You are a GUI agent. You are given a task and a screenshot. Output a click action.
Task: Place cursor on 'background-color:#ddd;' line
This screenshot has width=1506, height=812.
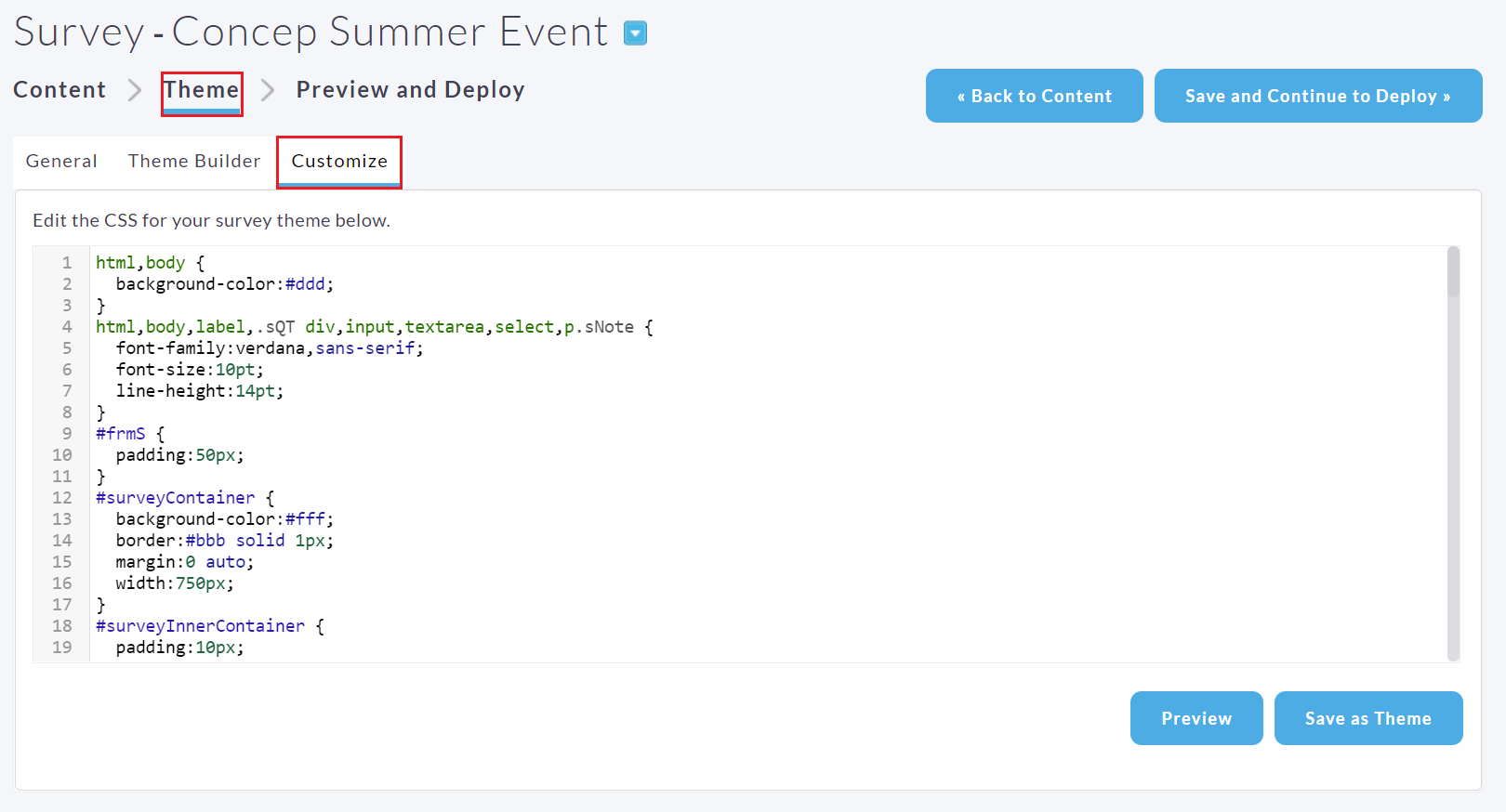tap(224, 284)
